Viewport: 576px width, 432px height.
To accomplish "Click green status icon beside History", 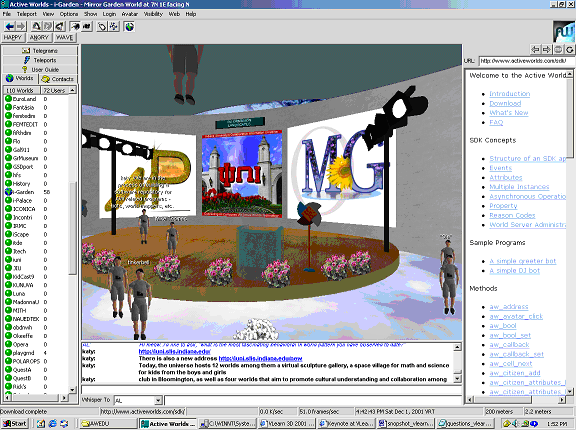I will (8, 184).
